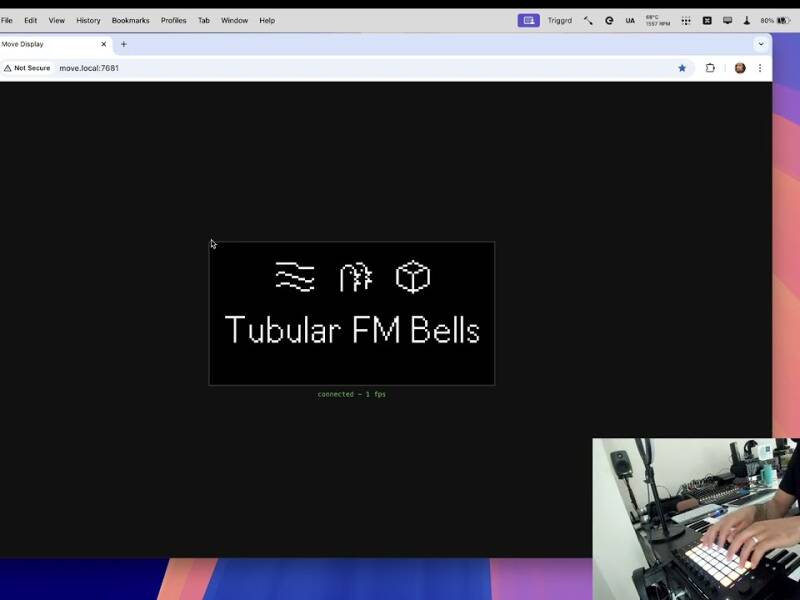The width and height of the screenshot is (800, 600).
Task: Open the Chrome three-dot menu
Action: (760, 68)
